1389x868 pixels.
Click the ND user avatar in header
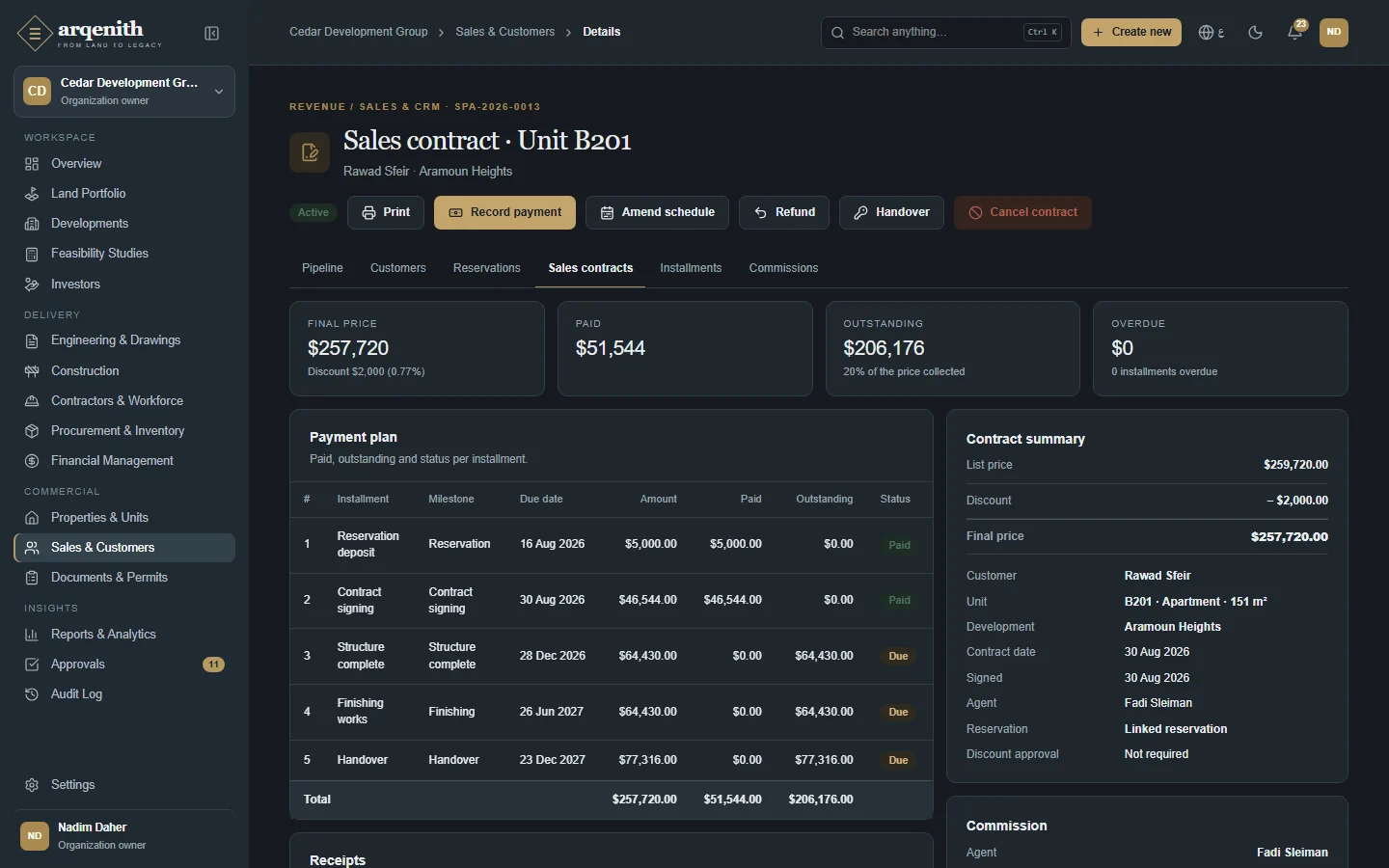coord(1334,32)
